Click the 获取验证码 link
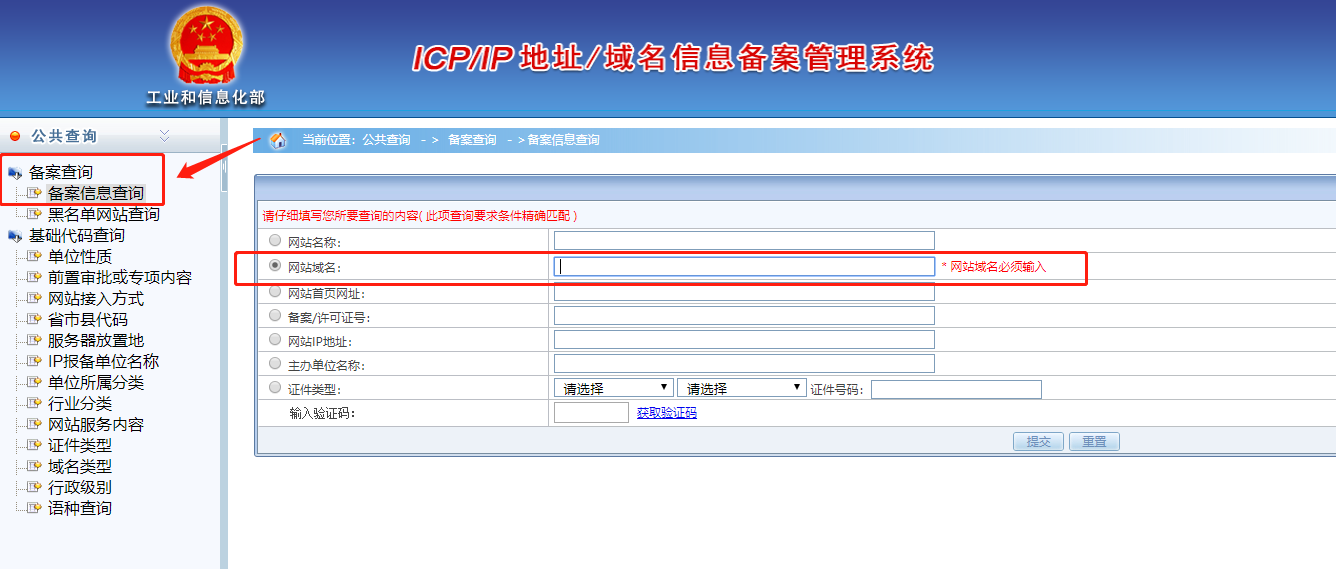The height and width of the screenshot is (569, 1336). point(667,413)
